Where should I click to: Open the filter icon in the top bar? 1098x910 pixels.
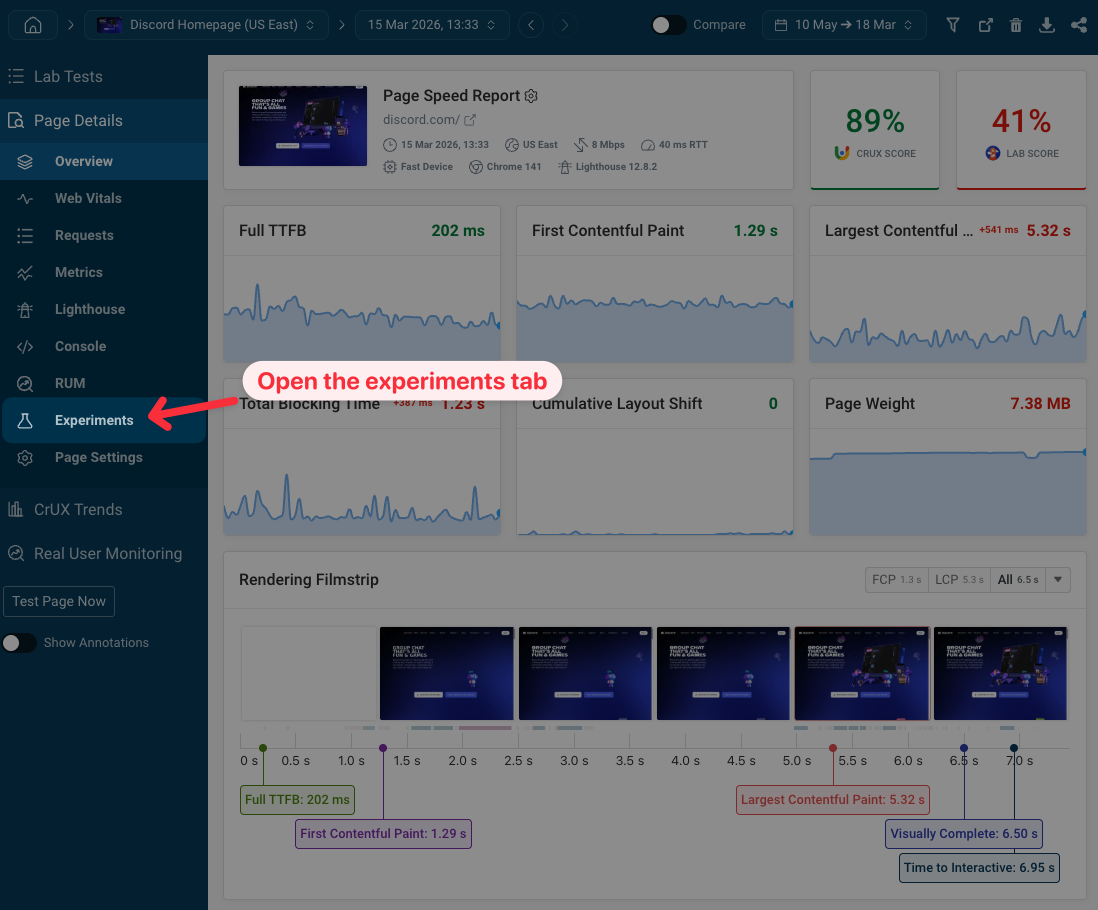(952, 25)
